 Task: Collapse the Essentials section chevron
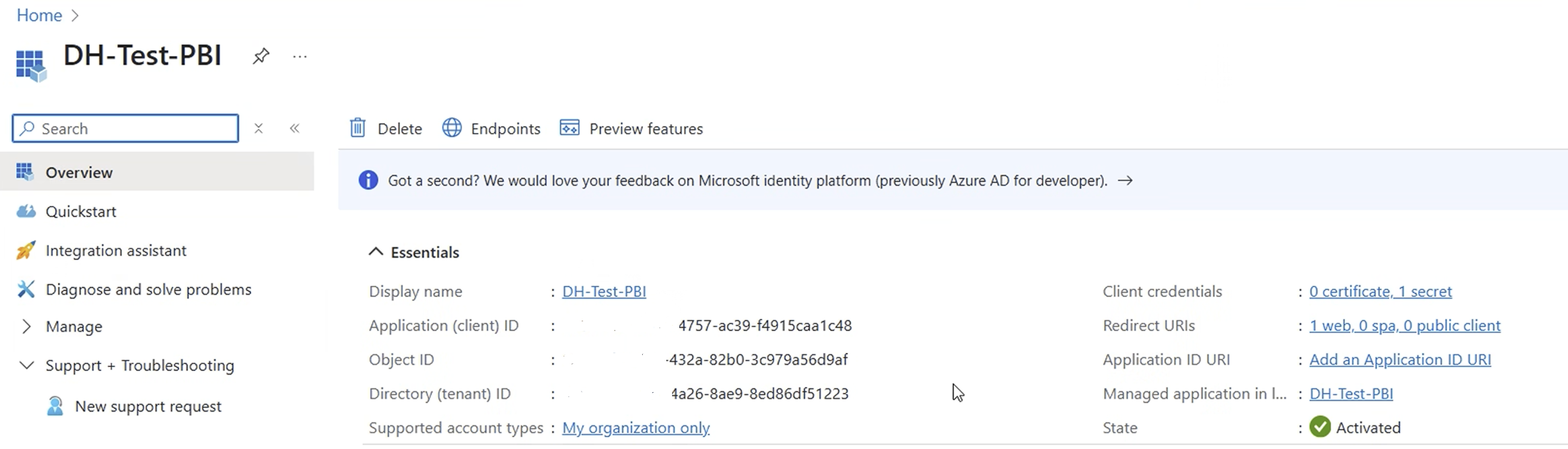point(376,252)
